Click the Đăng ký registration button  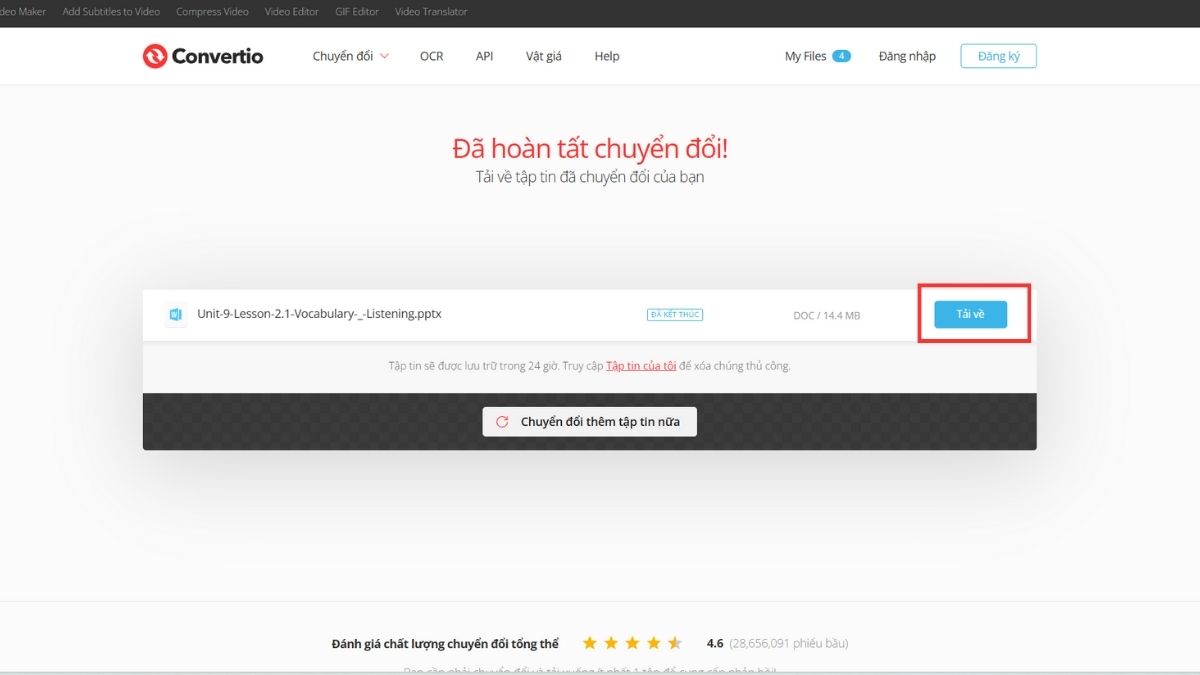point(997,56)
